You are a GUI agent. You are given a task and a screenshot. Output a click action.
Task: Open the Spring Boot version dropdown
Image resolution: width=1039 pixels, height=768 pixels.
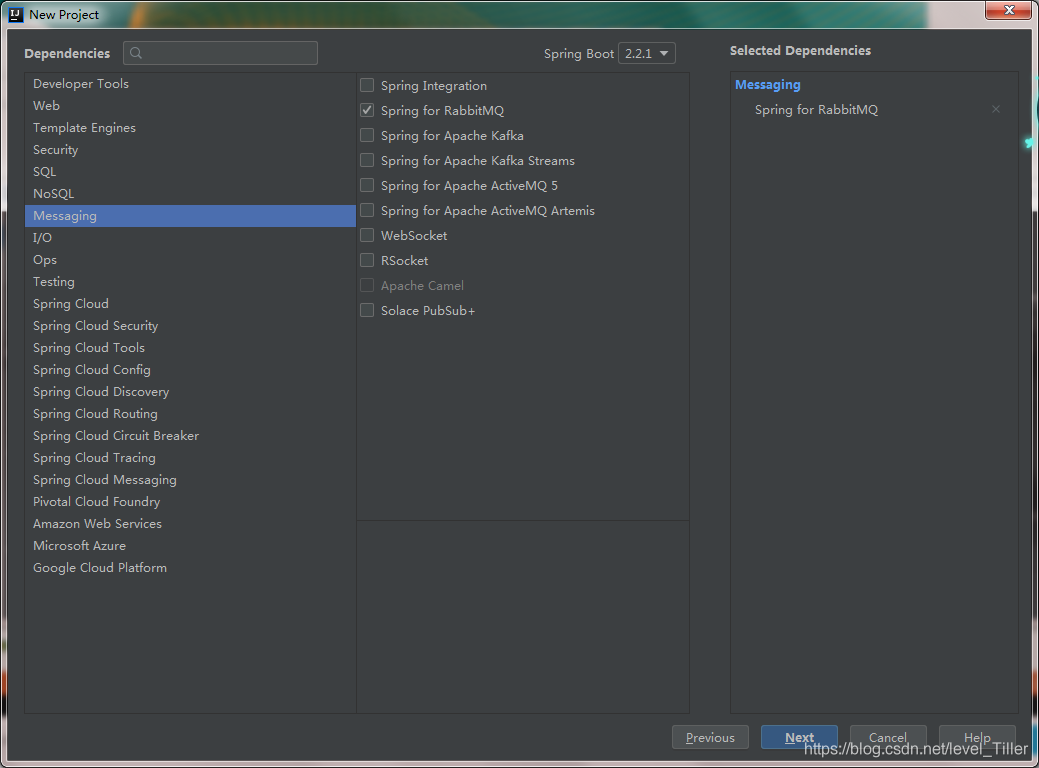(x=647, y=53)
